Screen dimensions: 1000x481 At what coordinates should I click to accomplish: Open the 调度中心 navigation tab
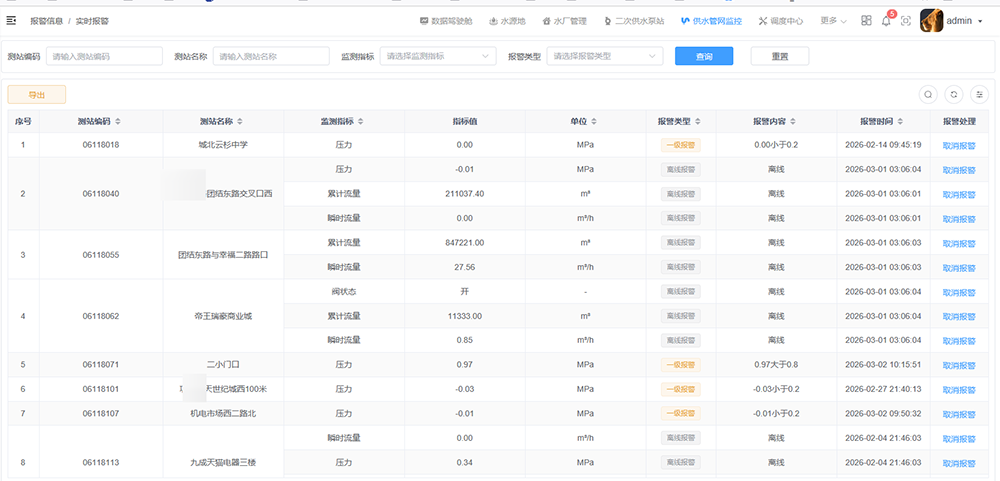click(781, 21)
